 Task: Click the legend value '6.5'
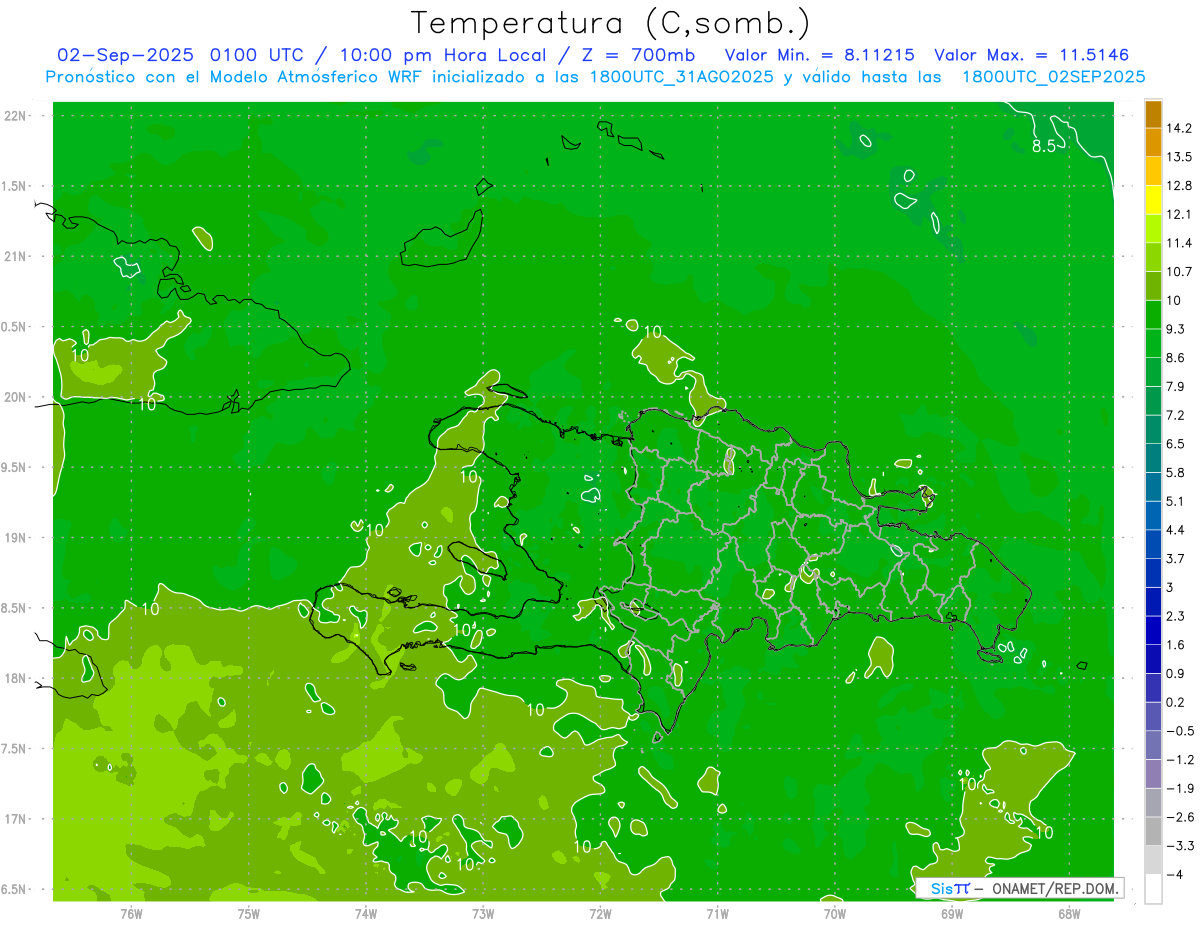[1176, 443]
